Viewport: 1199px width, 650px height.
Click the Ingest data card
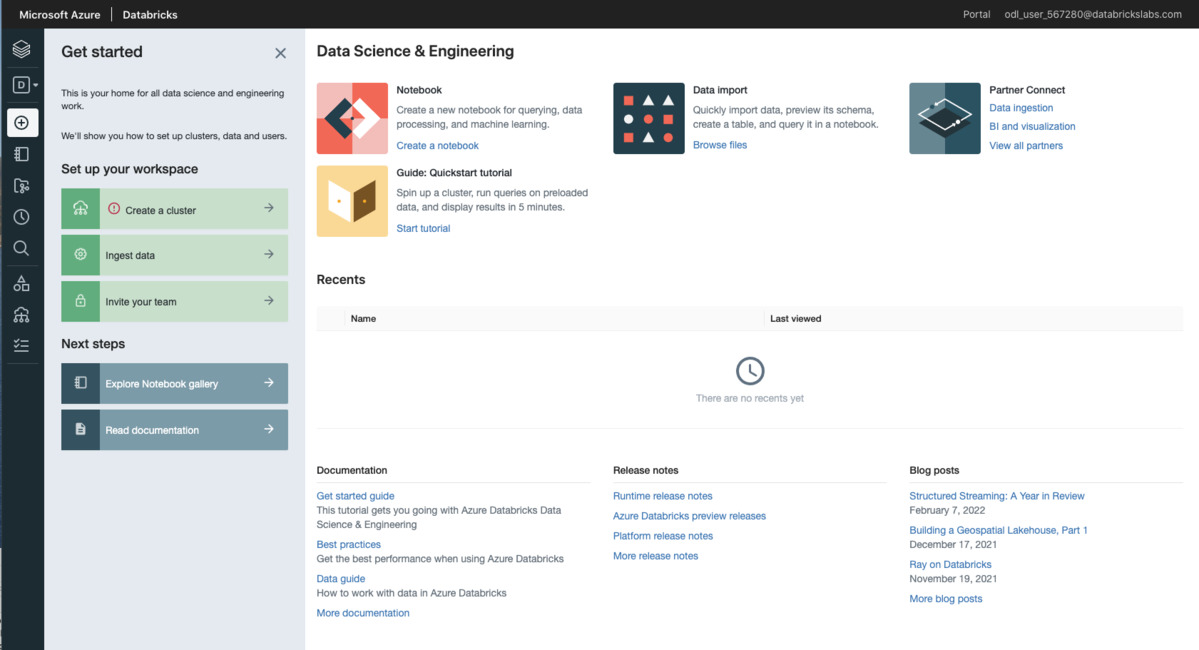coord(174,255)
